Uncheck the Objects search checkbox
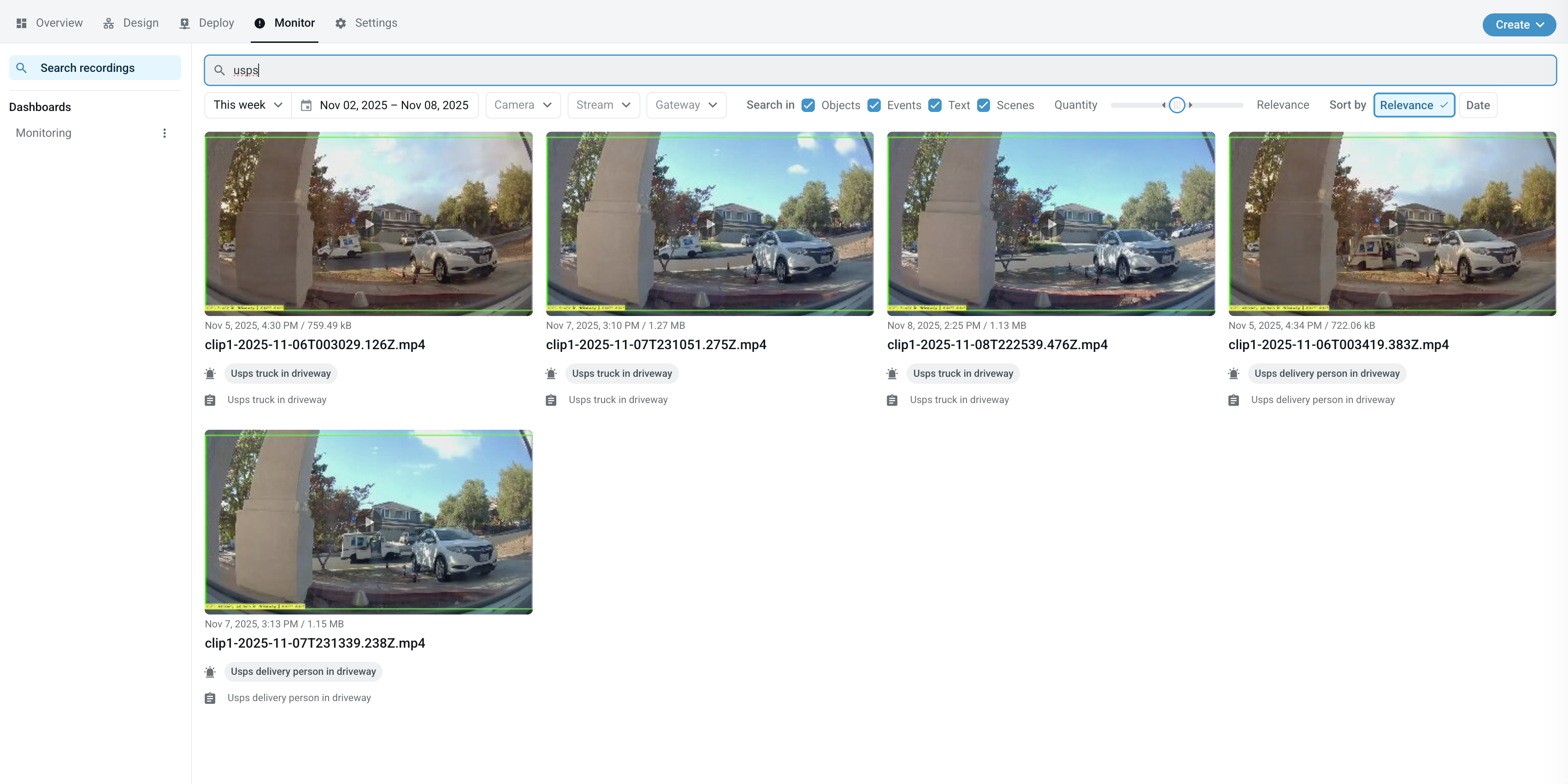 pos(808,105)
